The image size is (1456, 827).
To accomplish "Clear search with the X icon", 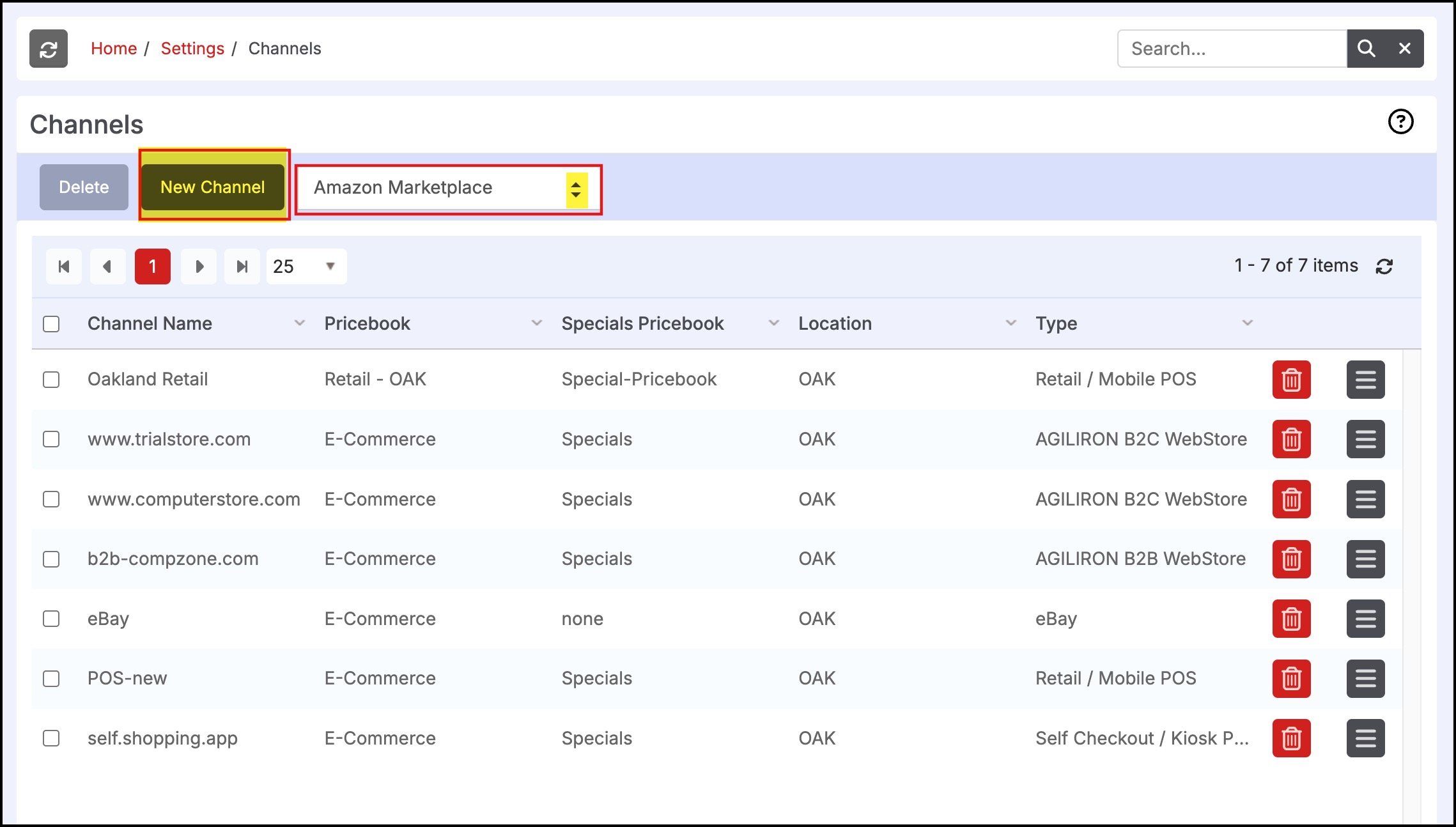I will coord(1404,49).
